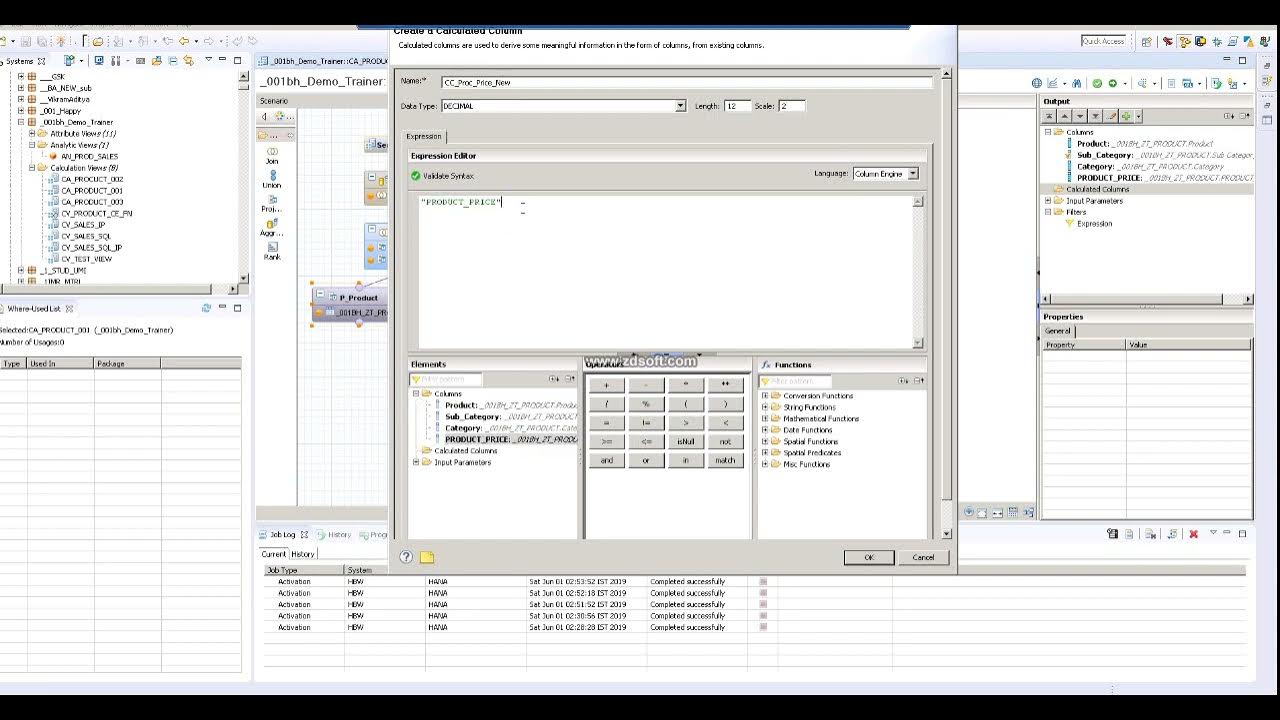This screenshot has width=1280, height=720.
Task: Select the Join node in the palette
Action: [x=272, y=155]
